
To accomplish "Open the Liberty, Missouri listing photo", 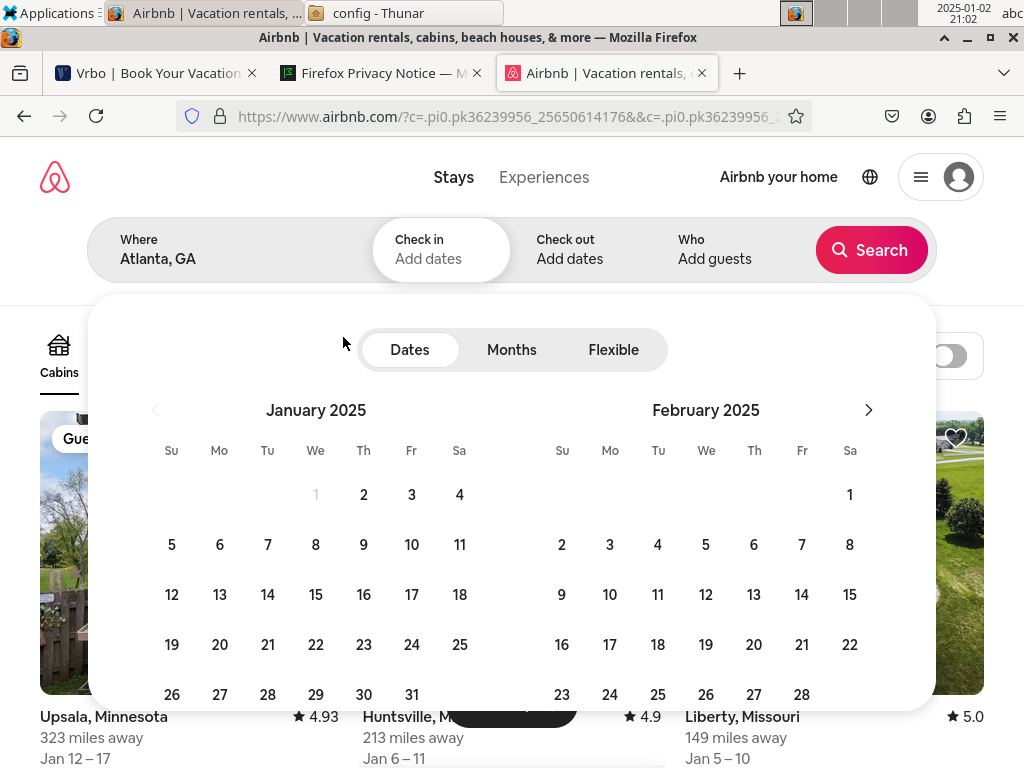I will [x=959, y=553].
